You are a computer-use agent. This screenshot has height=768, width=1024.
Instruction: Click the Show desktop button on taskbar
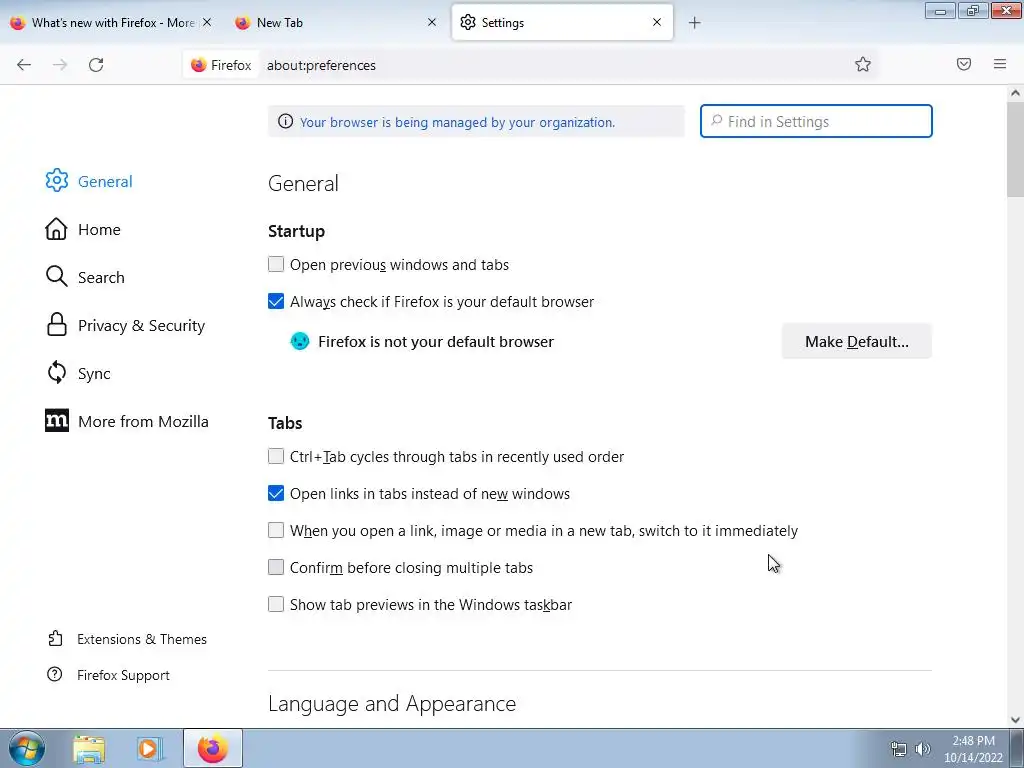(1017, 748)
